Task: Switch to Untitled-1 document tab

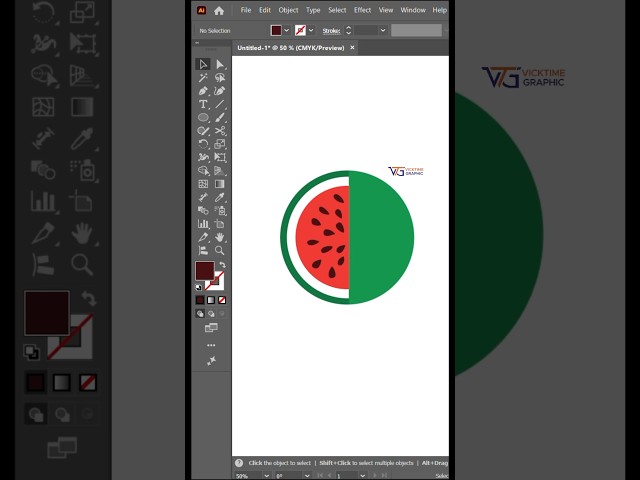Action: (x=291, y=48)
